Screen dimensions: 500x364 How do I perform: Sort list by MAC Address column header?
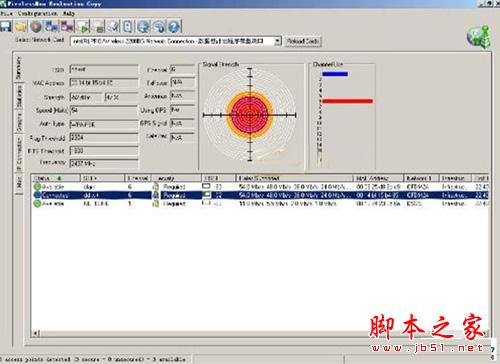pyautogui.click(x=378, y=178)
